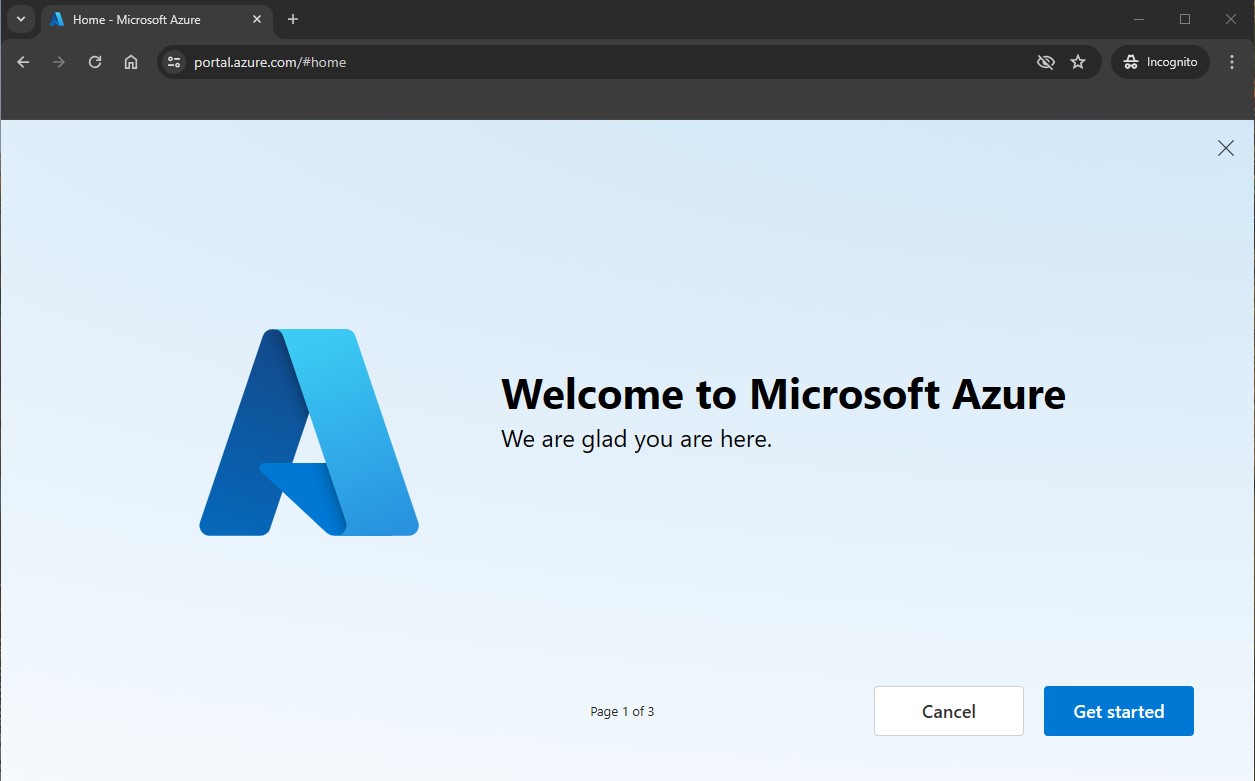Open a new browser tab
1255x781 pixels.
point(293,19)
